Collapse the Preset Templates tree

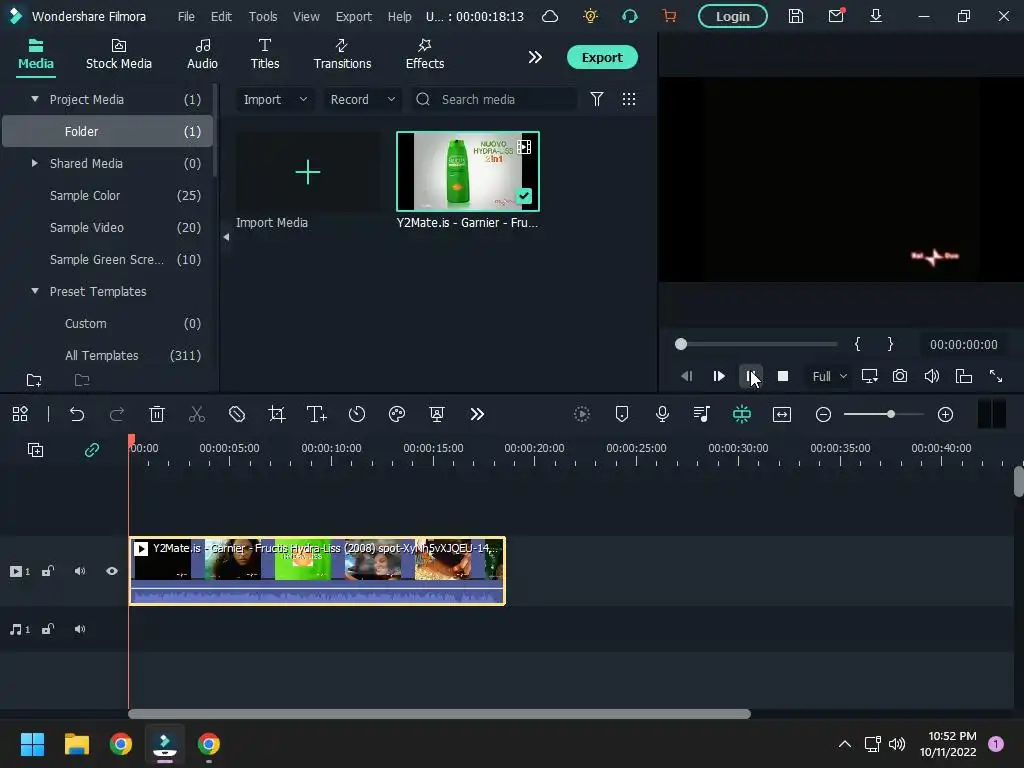(x=35, y=291)
